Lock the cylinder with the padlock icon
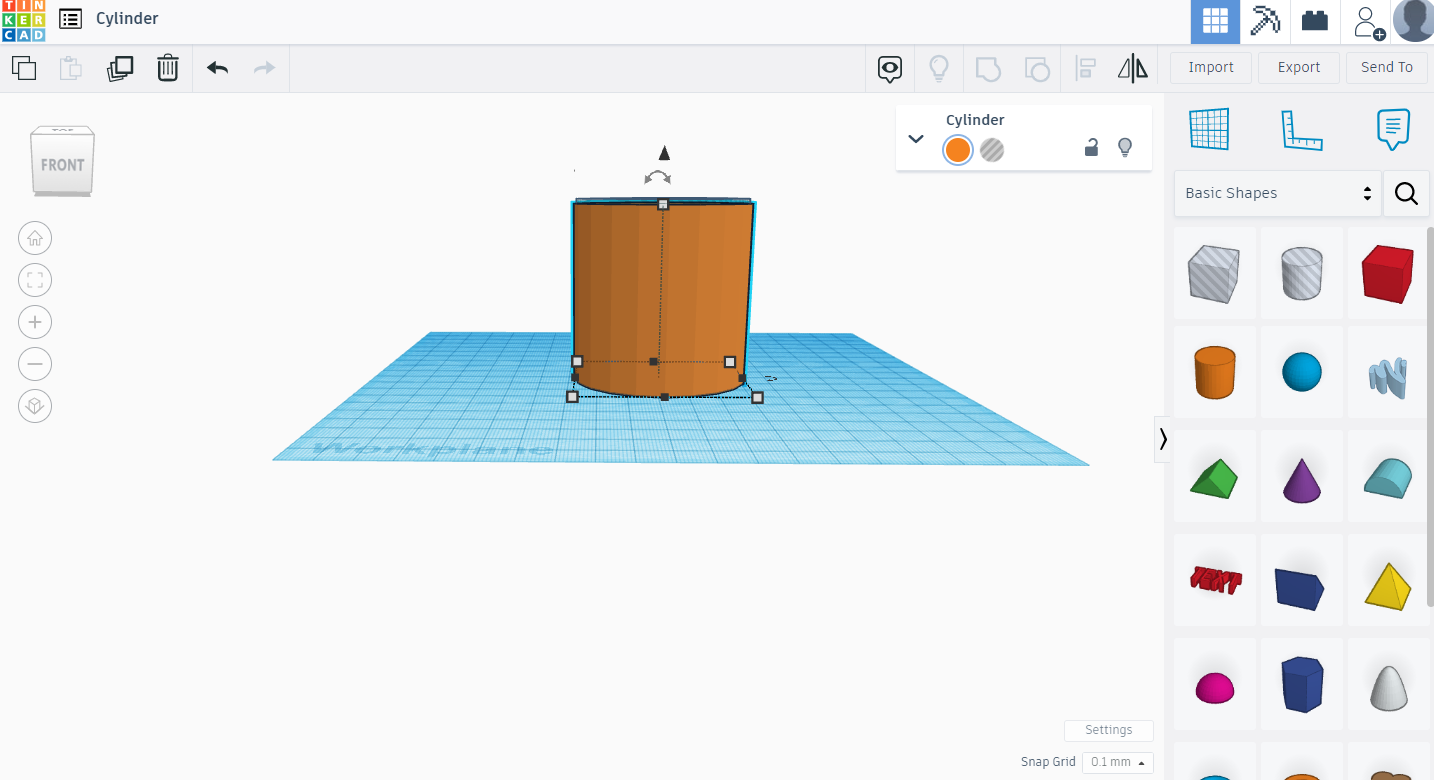 point(1091,147)
